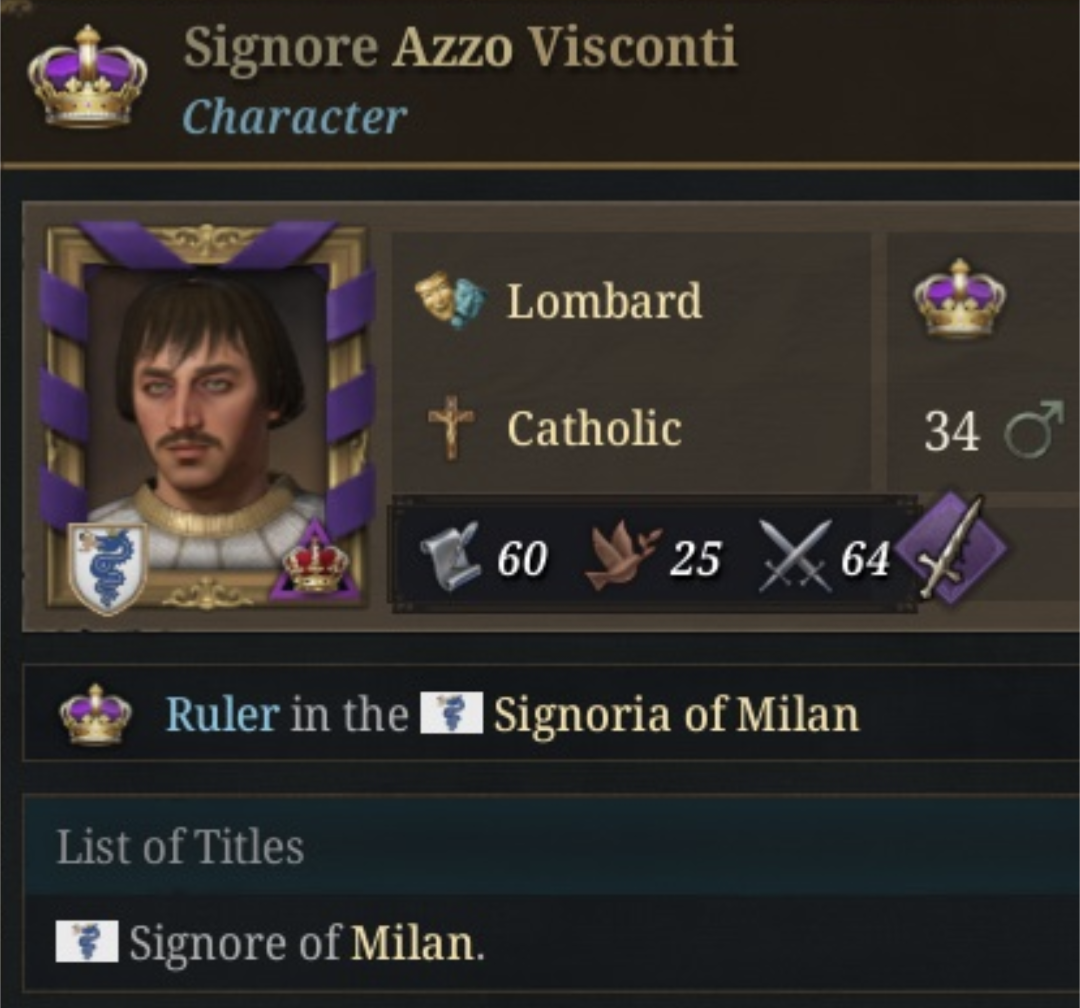
Task: Click the Milan link in the titles list
Action: (x=412, y=942)
